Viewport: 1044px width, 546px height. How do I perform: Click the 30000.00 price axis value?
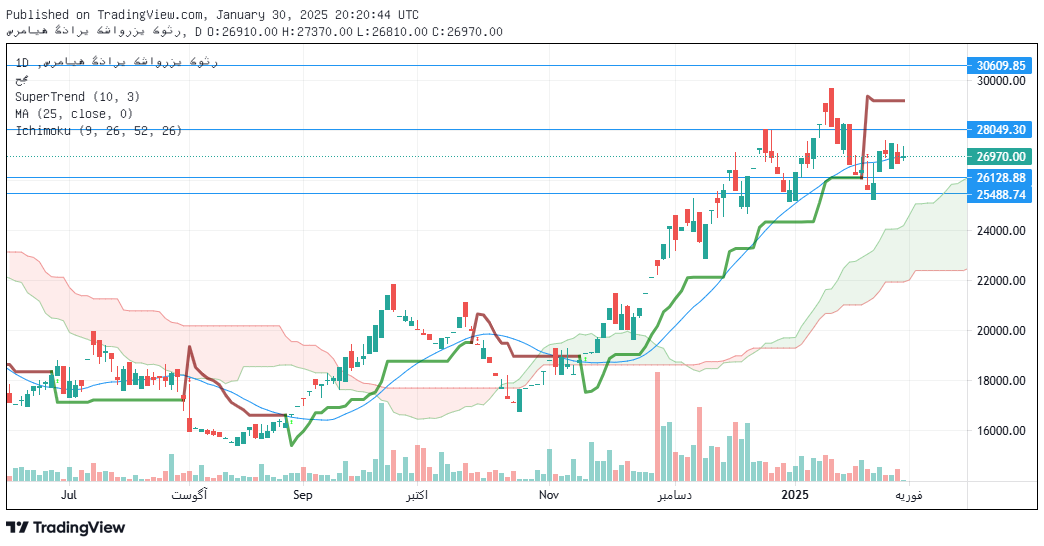click(1001, 81)
